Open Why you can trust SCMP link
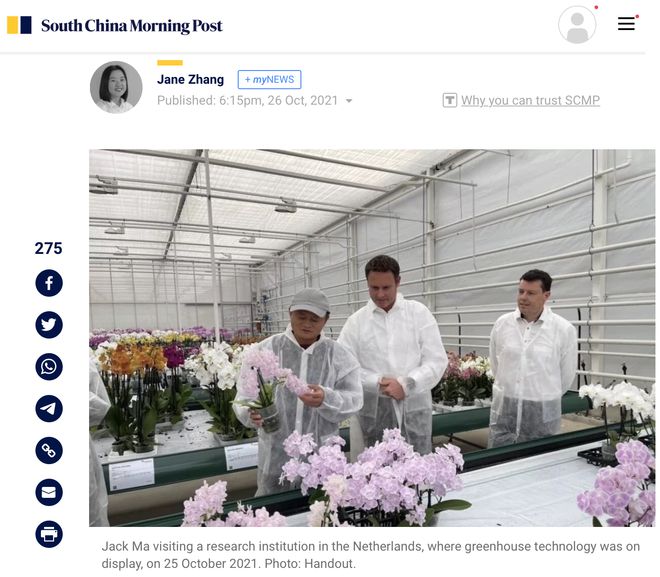660x577 pixels. pyautogui.click(x=530, y=100)
